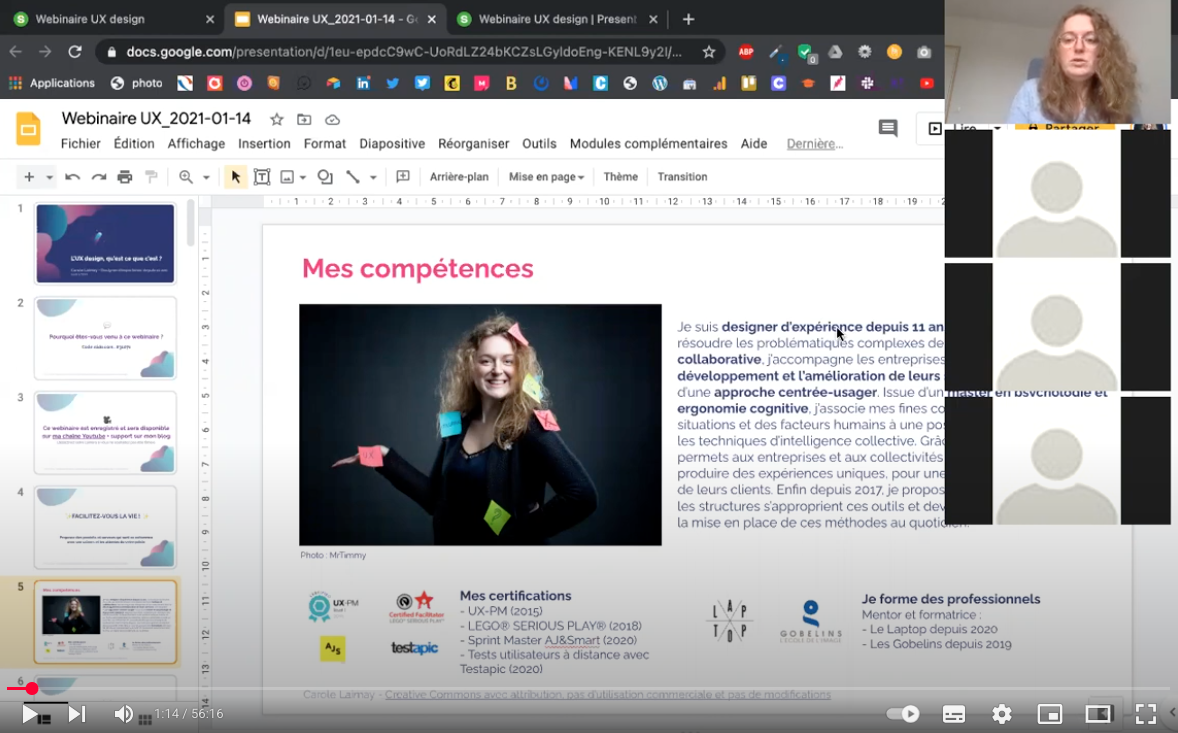Open the comment history icon
Image resolution: width=1178 pixels, height=733 pixels.
point(888,128)
